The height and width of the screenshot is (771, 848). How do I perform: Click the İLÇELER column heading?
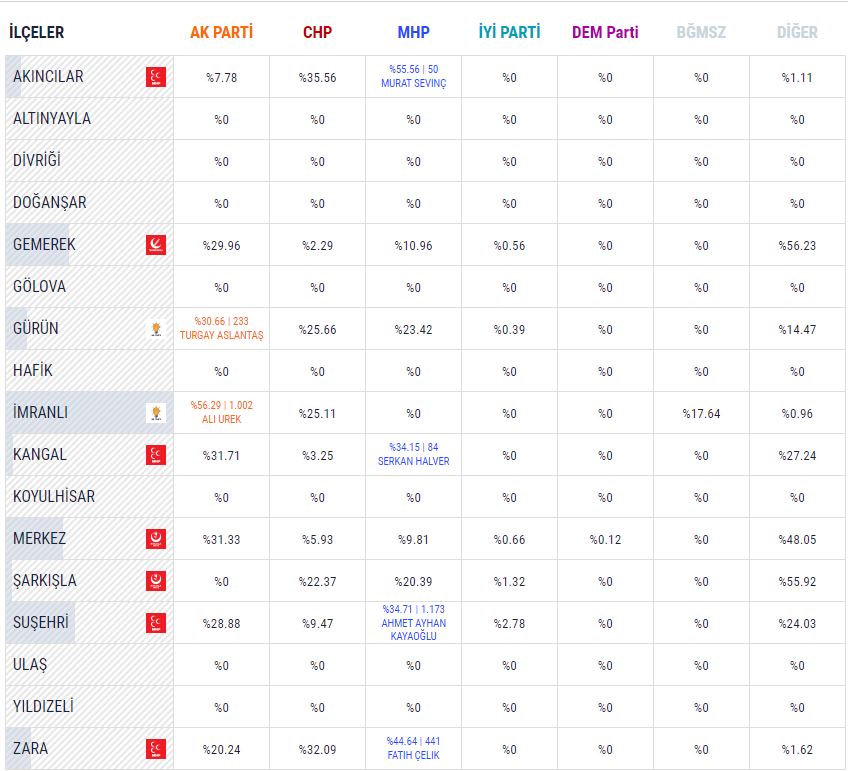pos(36,33)
